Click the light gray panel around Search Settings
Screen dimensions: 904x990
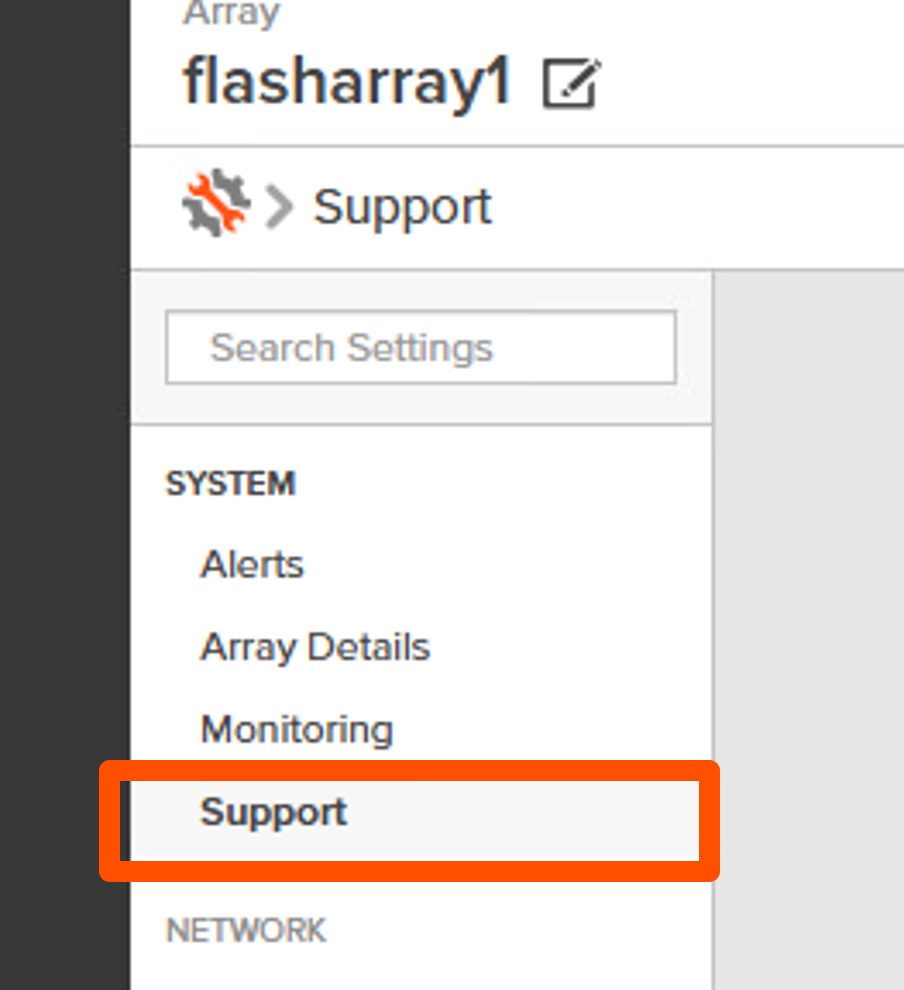(420, 403)
